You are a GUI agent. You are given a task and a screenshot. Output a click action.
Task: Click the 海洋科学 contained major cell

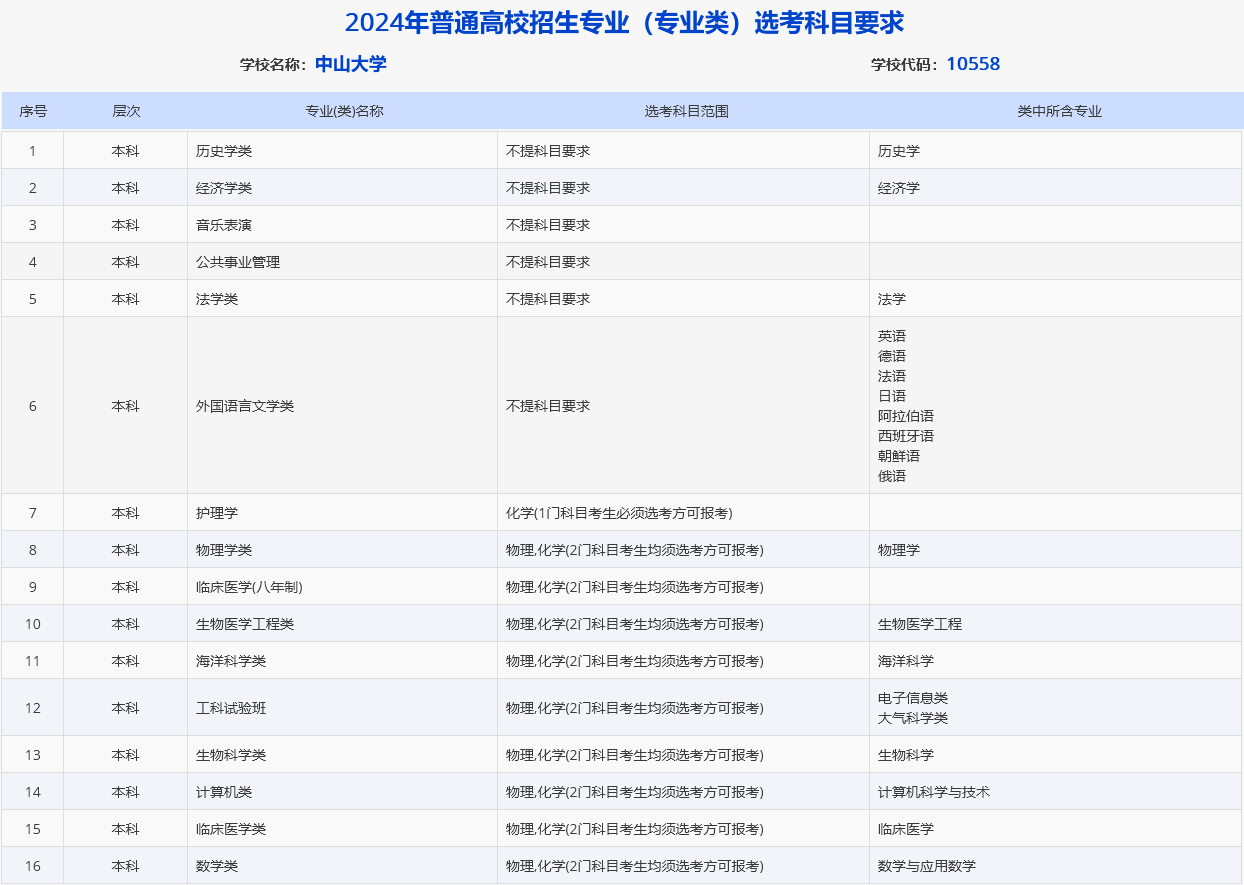[1056, 661]
